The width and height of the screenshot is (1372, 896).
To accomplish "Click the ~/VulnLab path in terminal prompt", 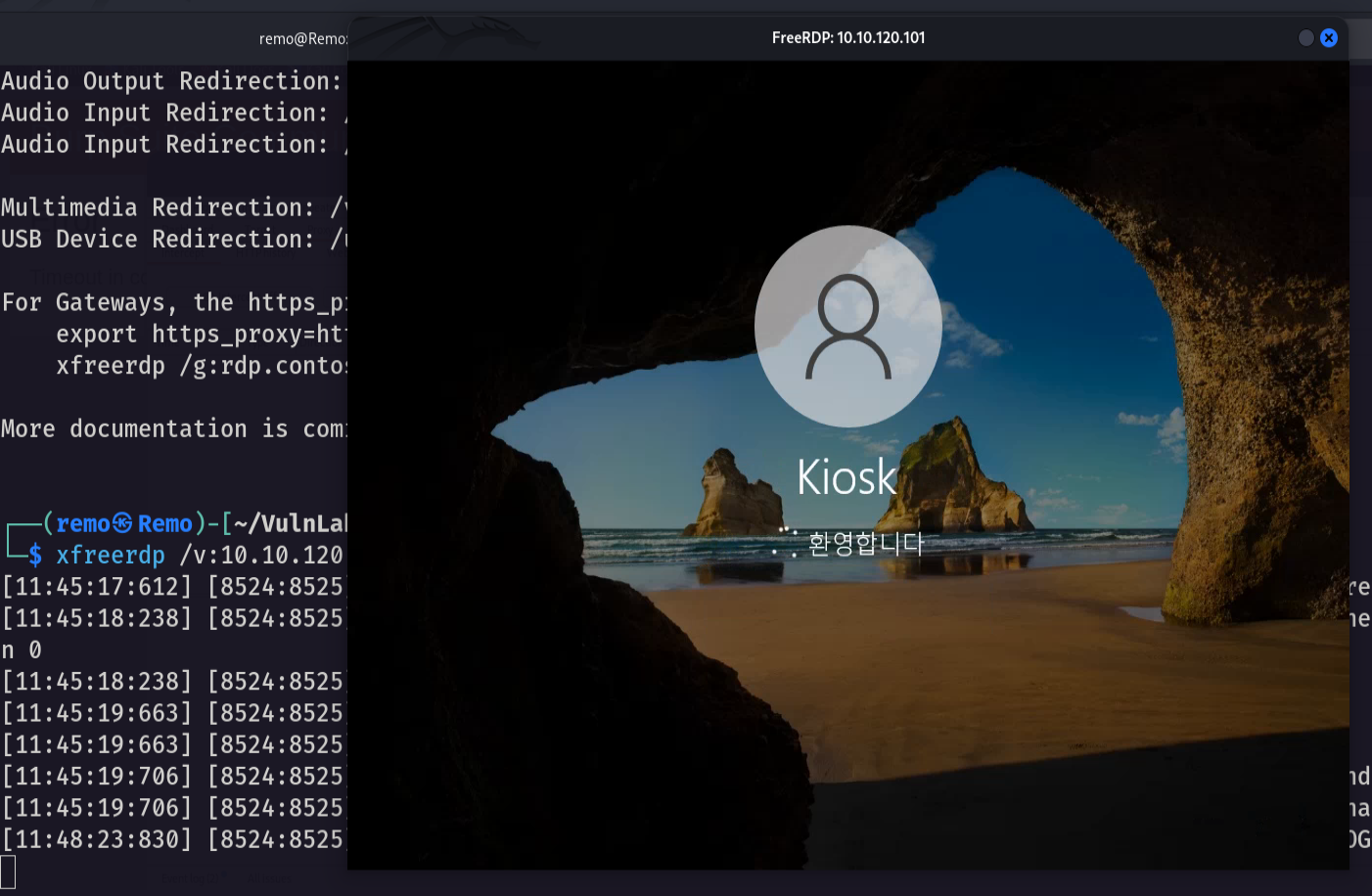I will [291, 523].
